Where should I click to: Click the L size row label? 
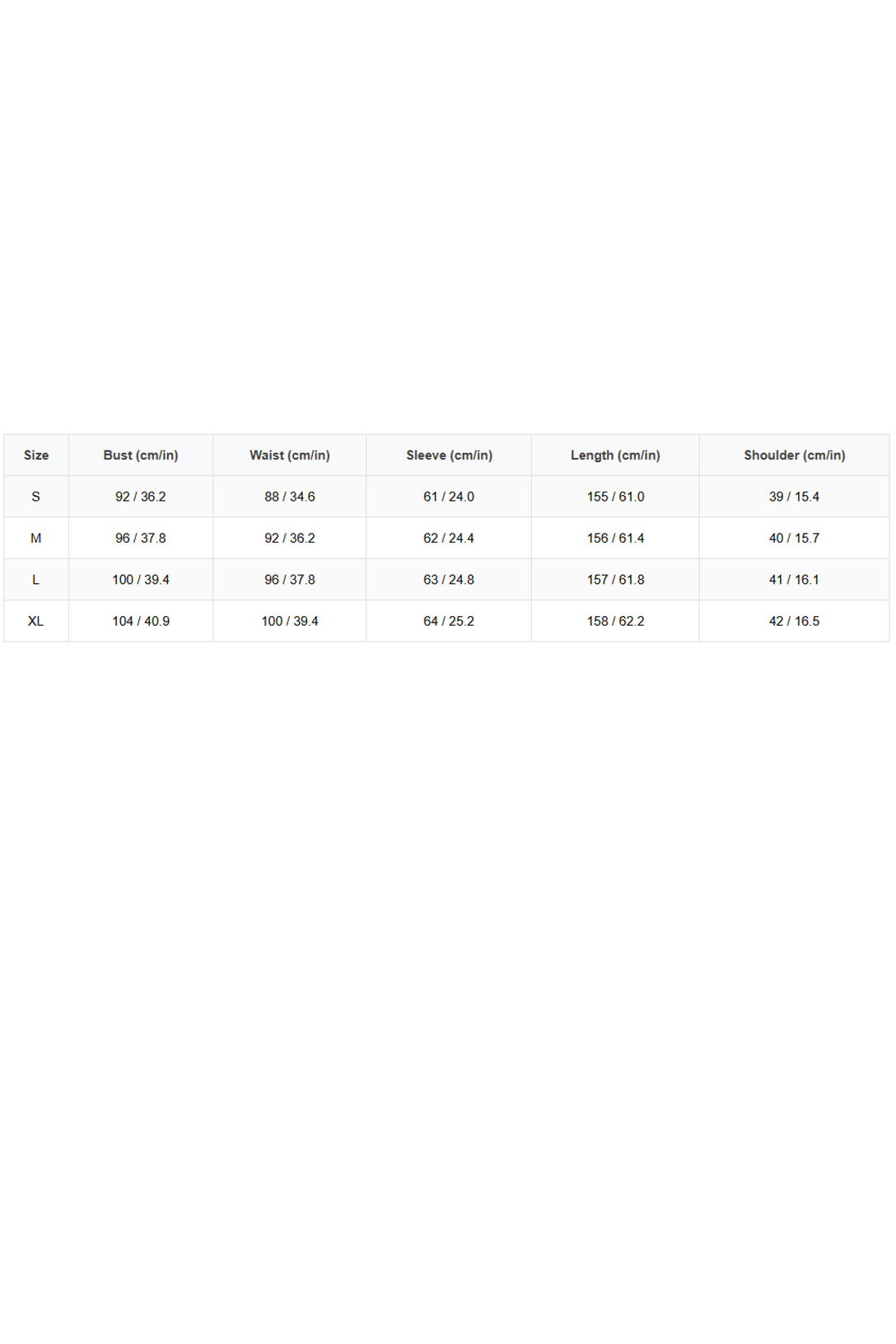click(36, 580)
